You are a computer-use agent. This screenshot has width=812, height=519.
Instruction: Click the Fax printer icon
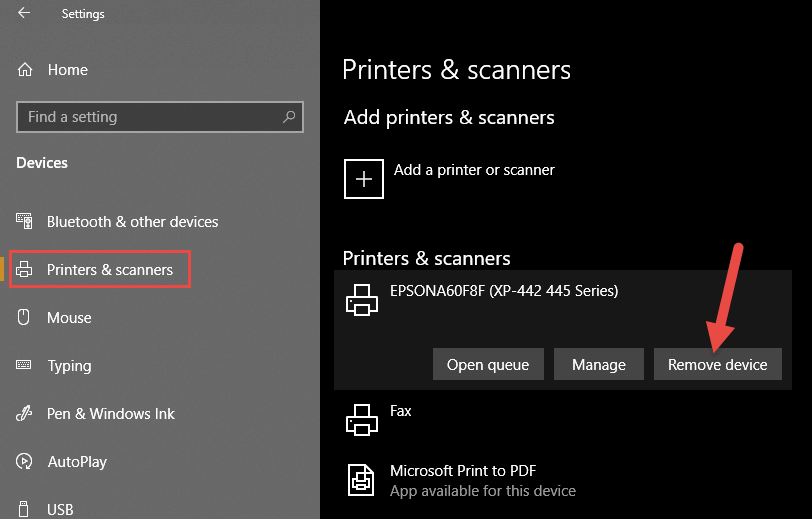point(361,420)
